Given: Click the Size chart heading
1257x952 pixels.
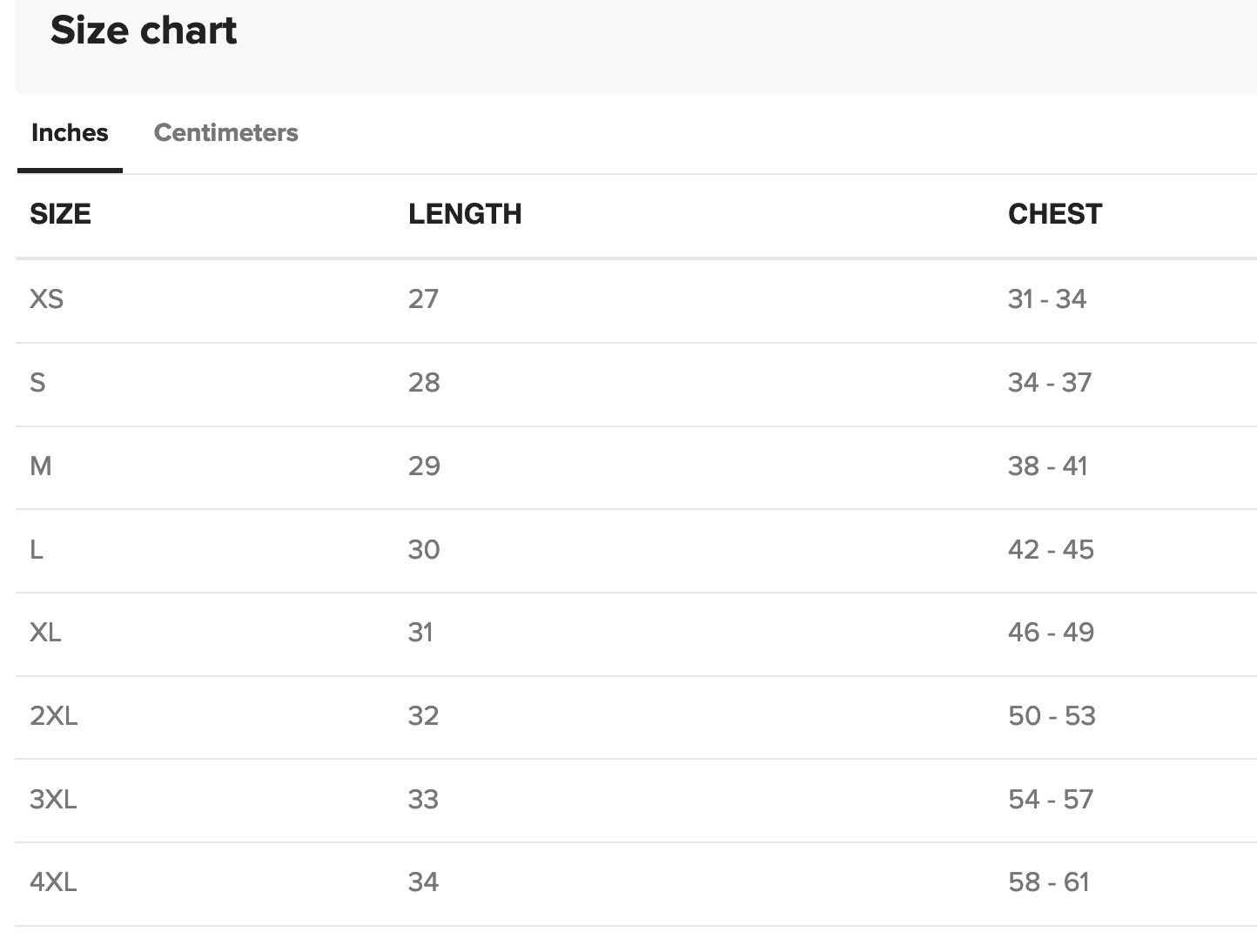Looking at the screenshot, I should [x=144, y=30].
